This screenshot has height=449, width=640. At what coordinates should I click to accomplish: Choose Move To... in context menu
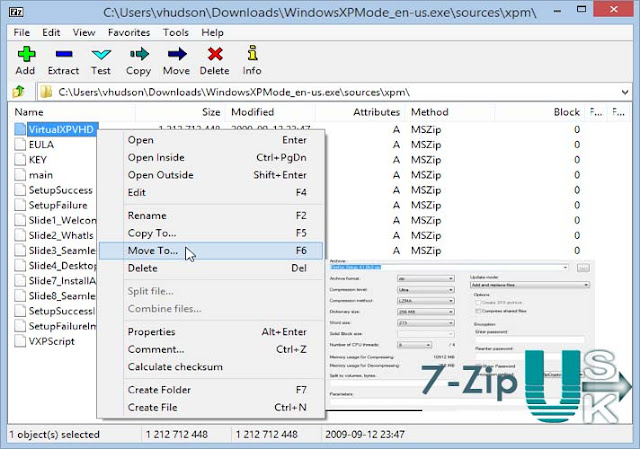pyautogui.click(x=211, y=251)
